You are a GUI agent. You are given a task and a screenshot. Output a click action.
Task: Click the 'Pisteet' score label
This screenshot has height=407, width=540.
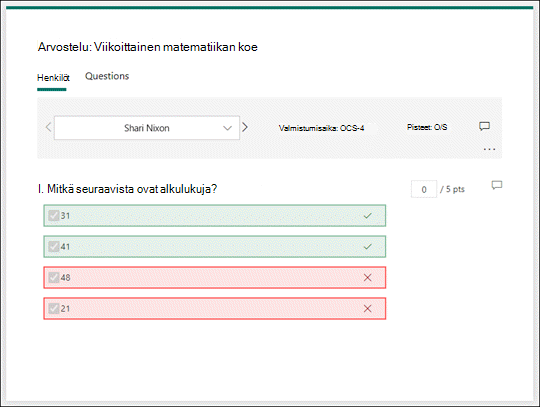click(427, 127)
